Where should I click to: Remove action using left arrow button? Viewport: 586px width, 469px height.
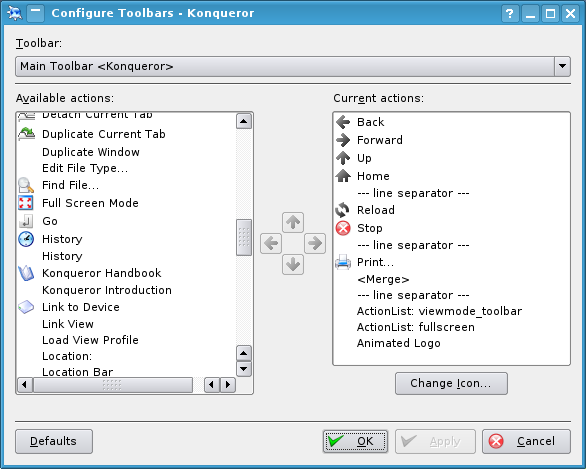click(271, 243)
